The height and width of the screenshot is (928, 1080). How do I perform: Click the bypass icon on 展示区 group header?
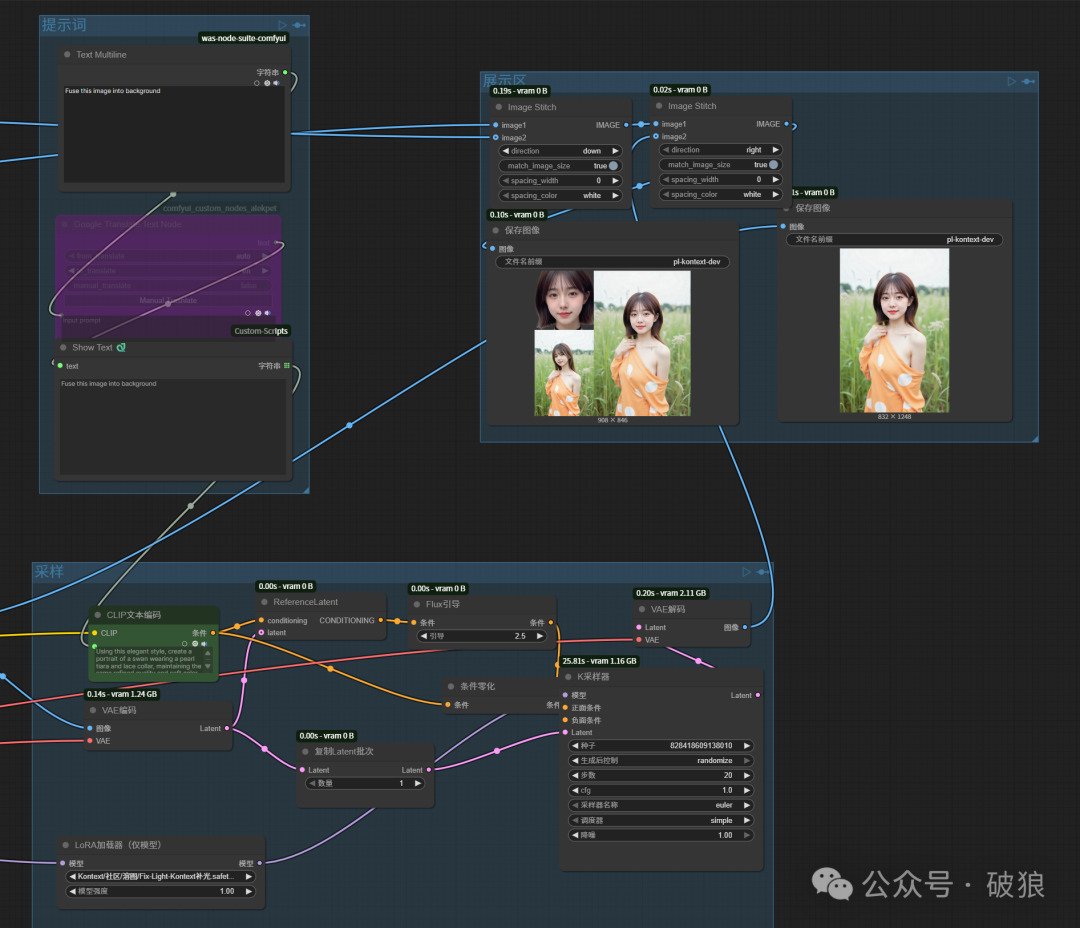[1029, 82]
